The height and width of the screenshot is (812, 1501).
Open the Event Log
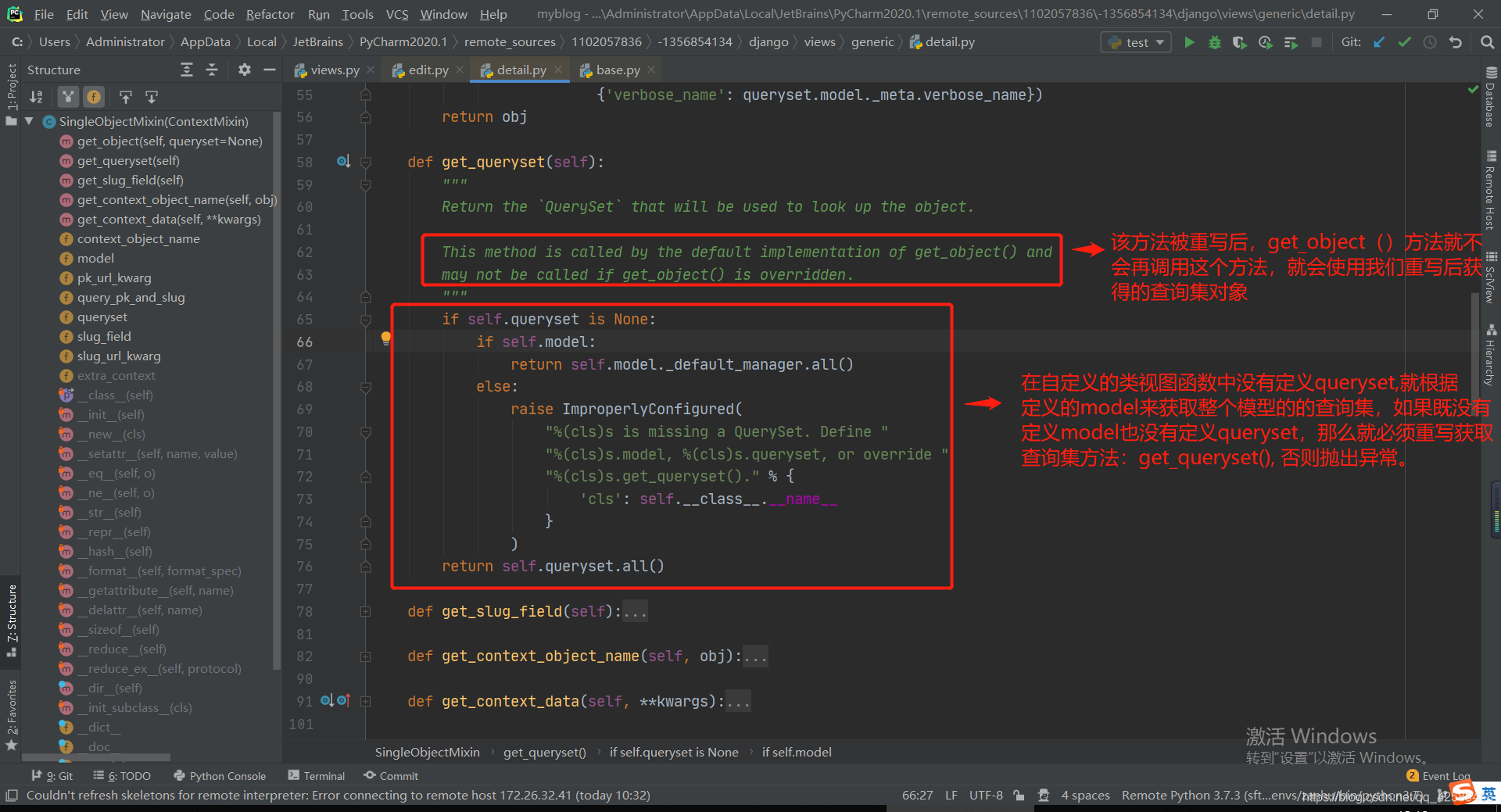(1438, 775)
